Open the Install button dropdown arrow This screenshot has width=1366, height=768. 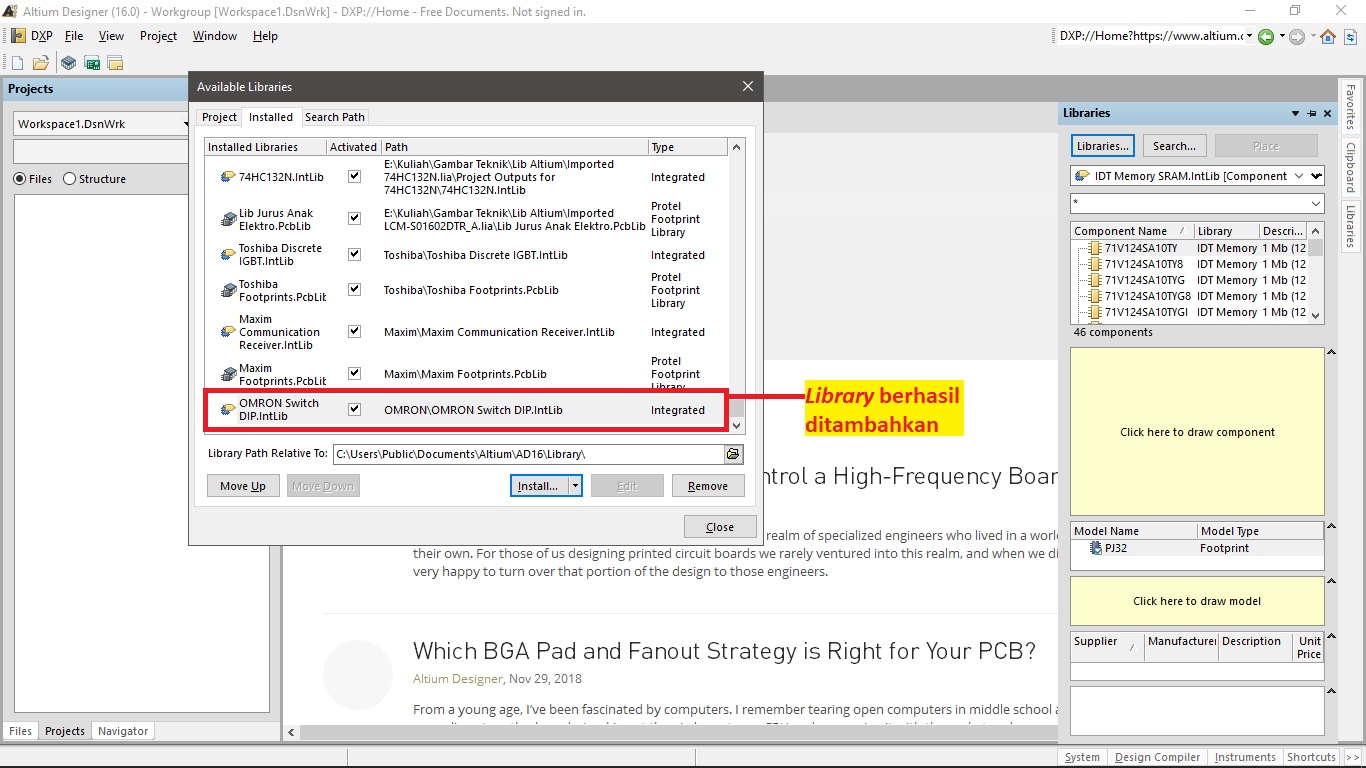pos(575,486)
